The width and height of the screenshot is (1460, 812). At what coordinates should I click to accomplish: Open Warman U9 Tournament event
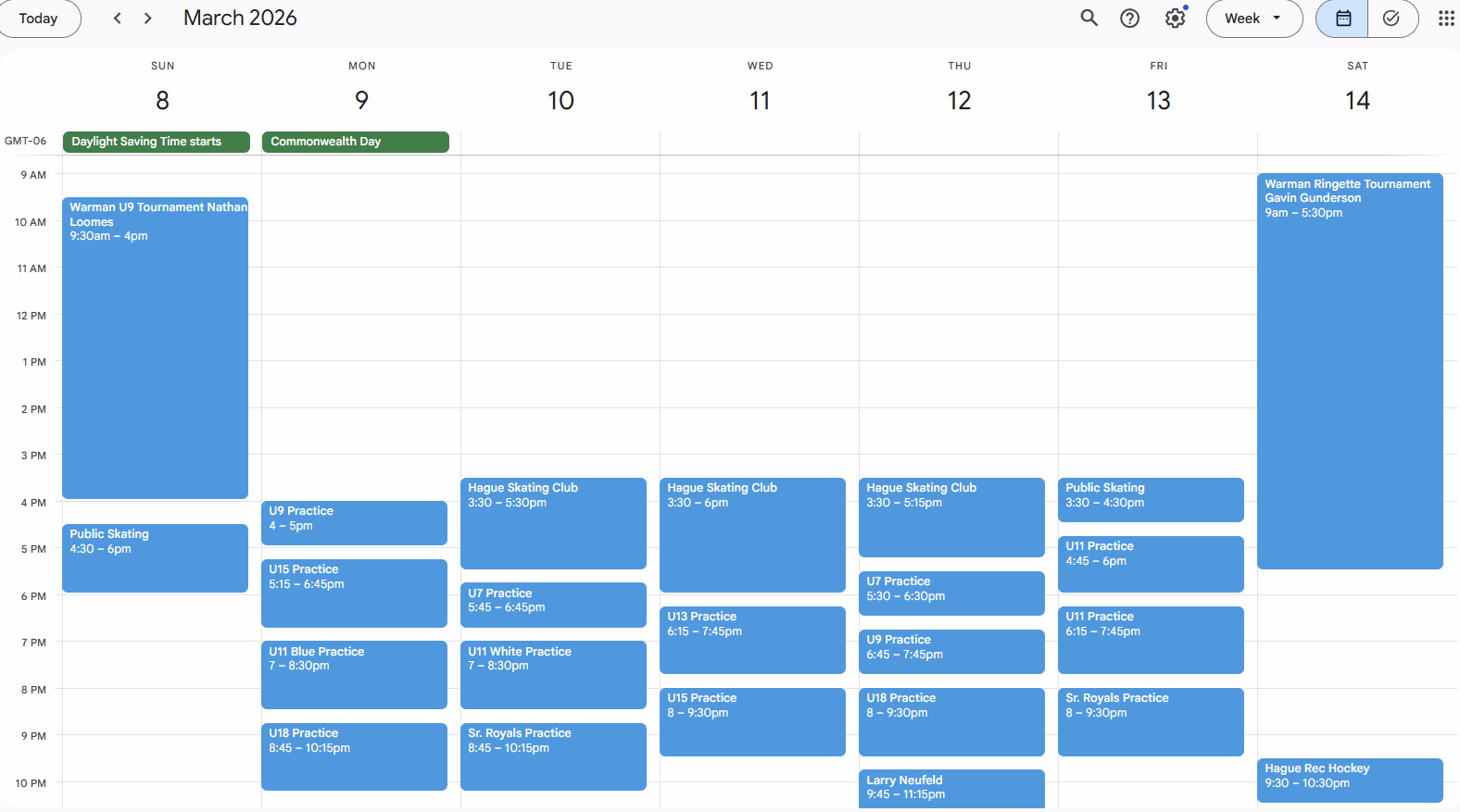tap(155, 347)
